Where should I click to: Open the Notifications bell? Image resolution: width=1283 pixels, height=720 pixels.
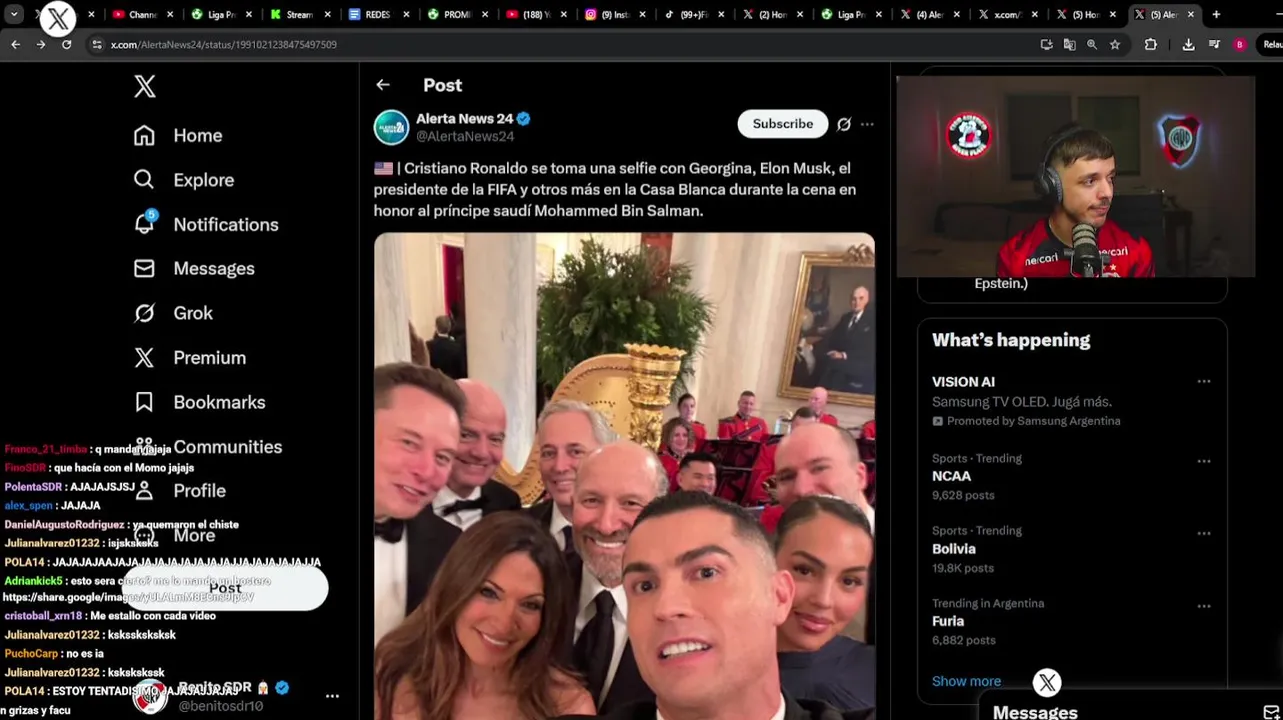point(145,223)
